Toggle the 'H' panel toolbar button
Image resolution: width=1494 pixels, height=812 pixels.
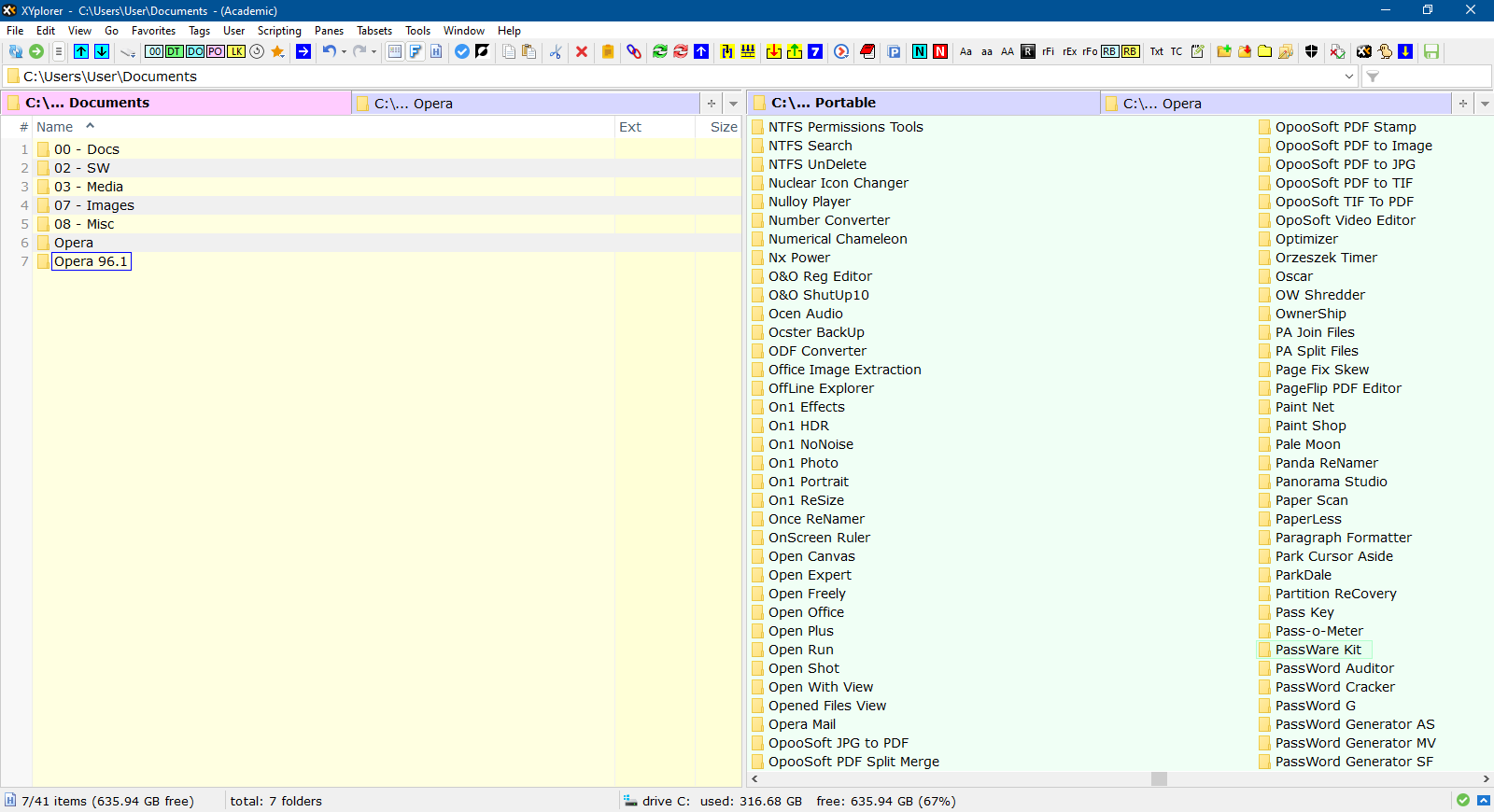point(436,51)
